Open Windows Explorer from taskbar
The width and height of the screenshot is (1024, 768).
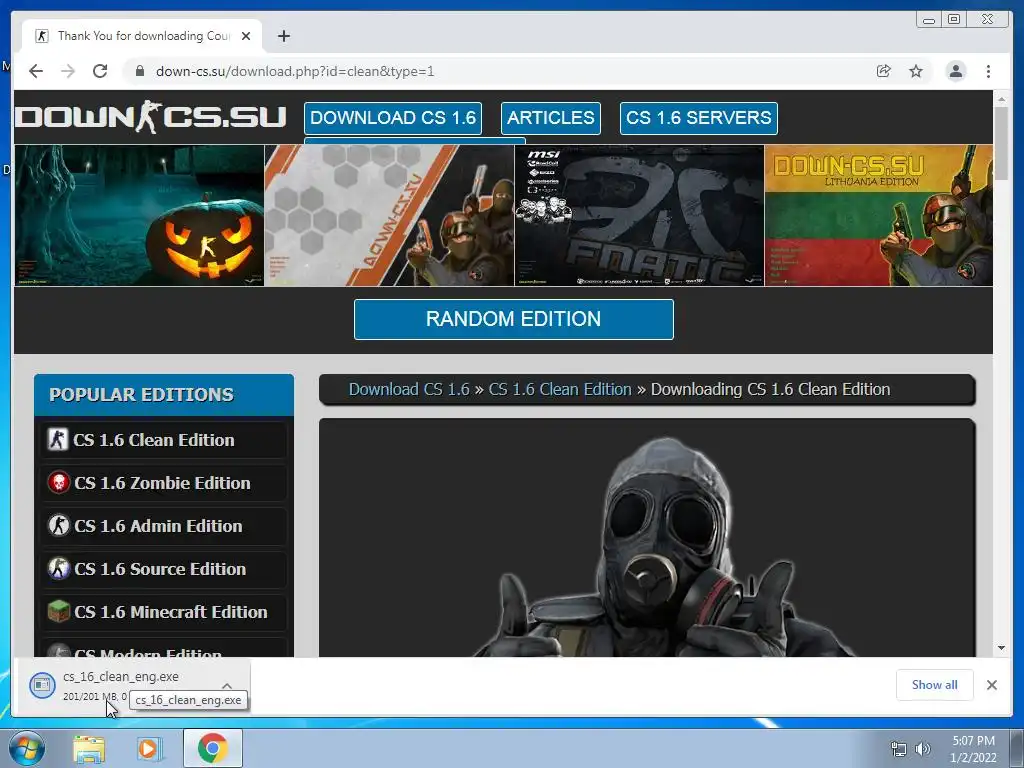tap(89, 748)
